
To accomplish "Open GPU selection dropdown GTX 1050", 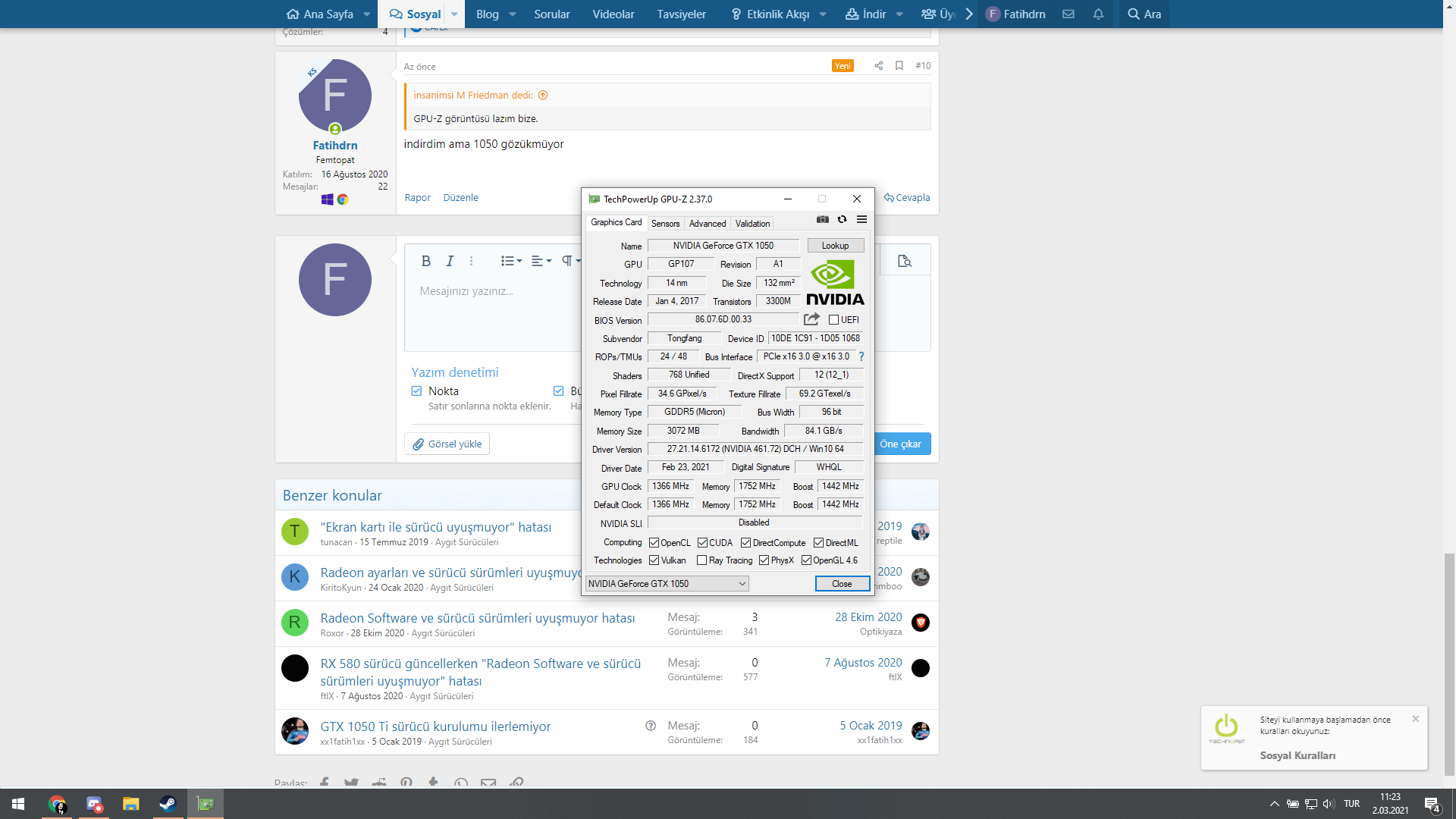I will click(667, 584).
